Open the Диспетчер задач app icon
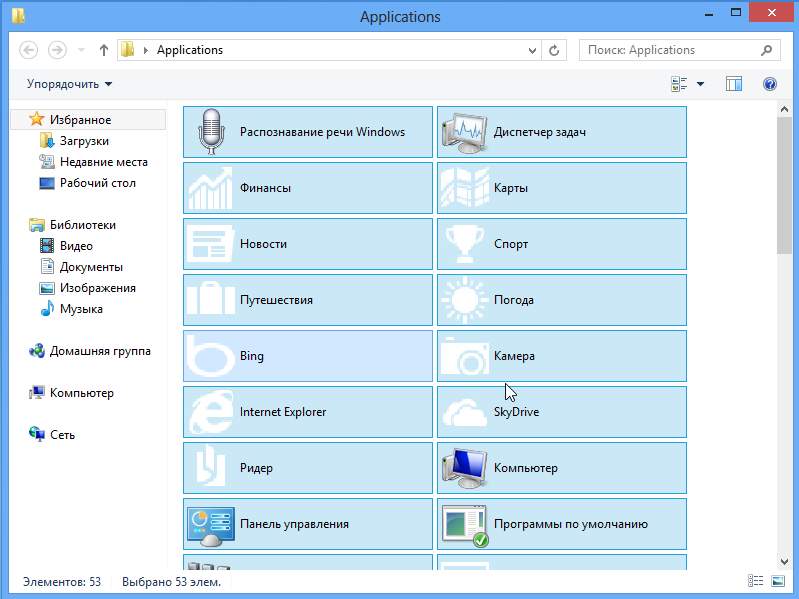Image resolution: width=799 pixels, height=599 pixels. coord(464,132)
